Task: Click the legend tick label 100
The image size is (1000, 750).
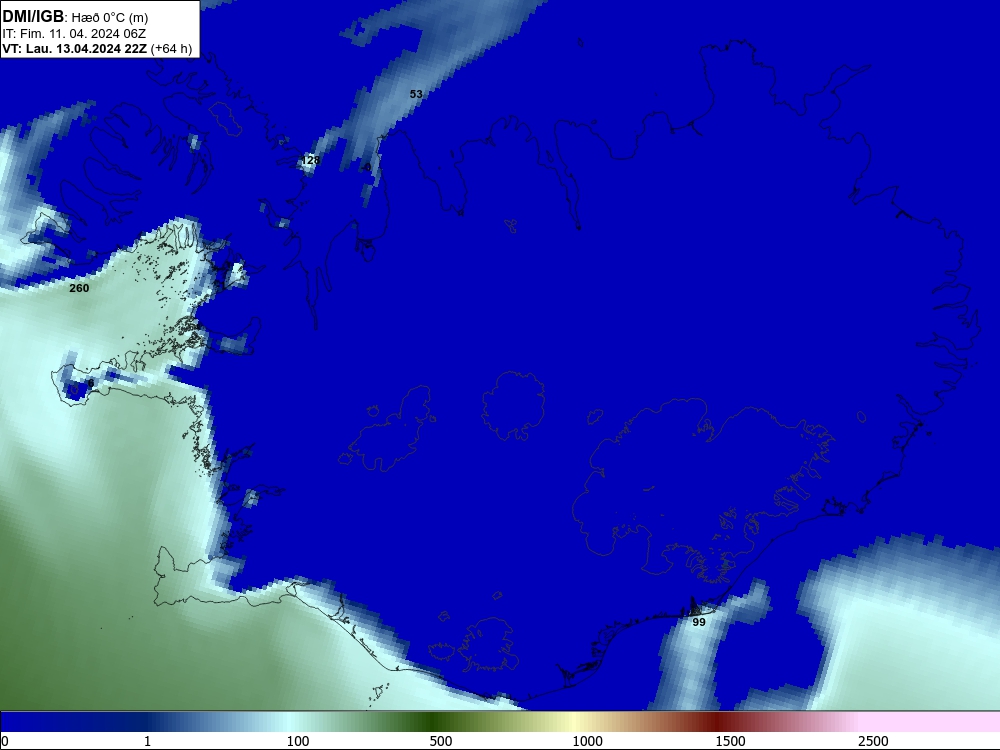Action: click(x=298, y=741)
